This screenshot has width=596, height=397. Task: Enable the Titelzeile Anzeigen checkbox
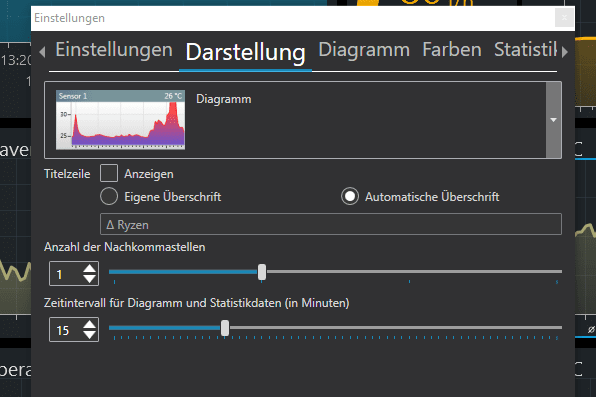click(x=109, y=173)
